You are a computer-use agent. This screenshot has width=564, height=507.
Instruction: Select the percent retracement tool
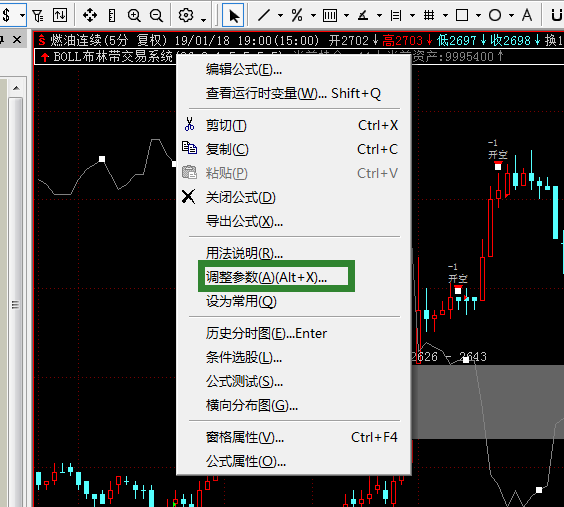coord(297,15)
